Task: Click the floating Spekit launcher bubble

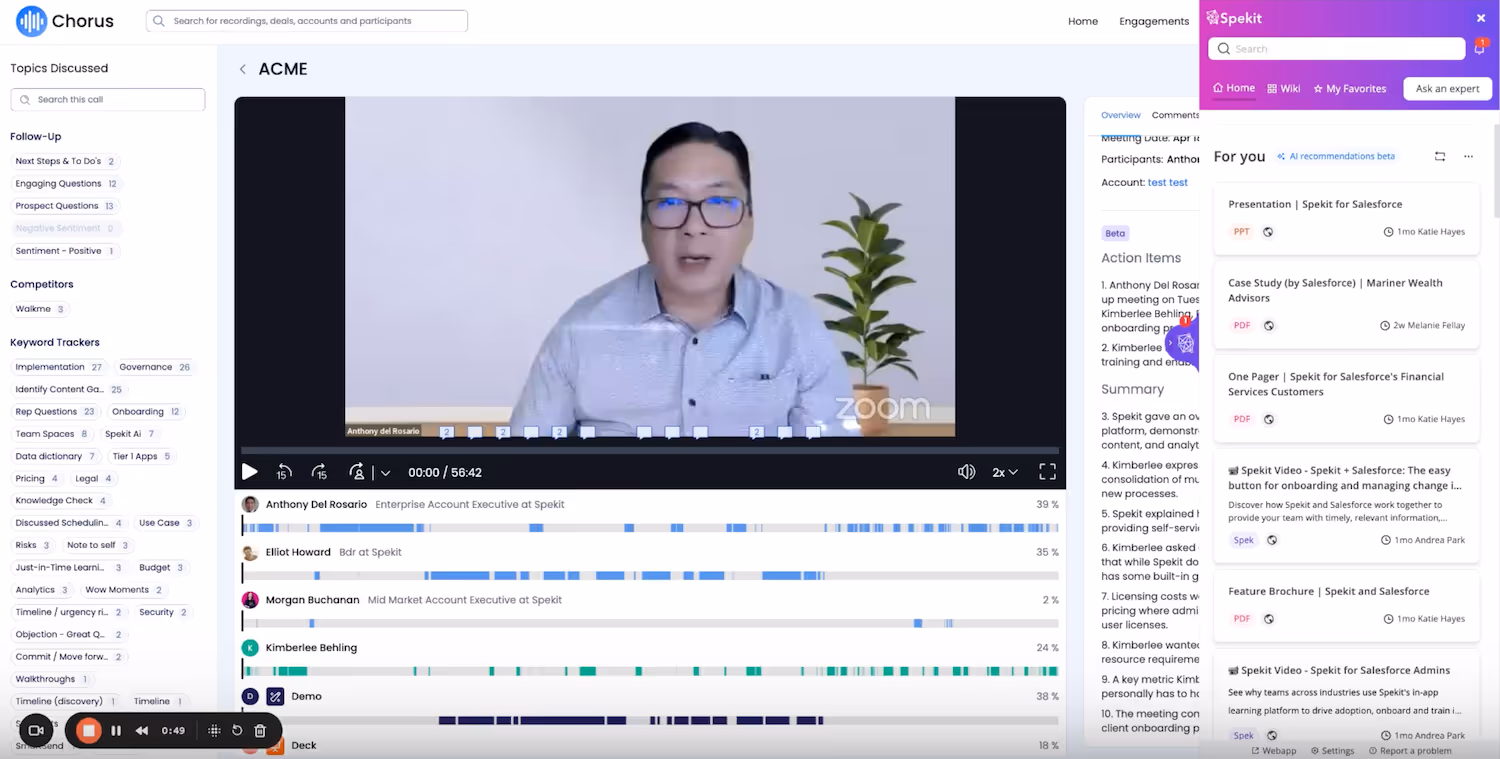Action: click(1184, 343)
